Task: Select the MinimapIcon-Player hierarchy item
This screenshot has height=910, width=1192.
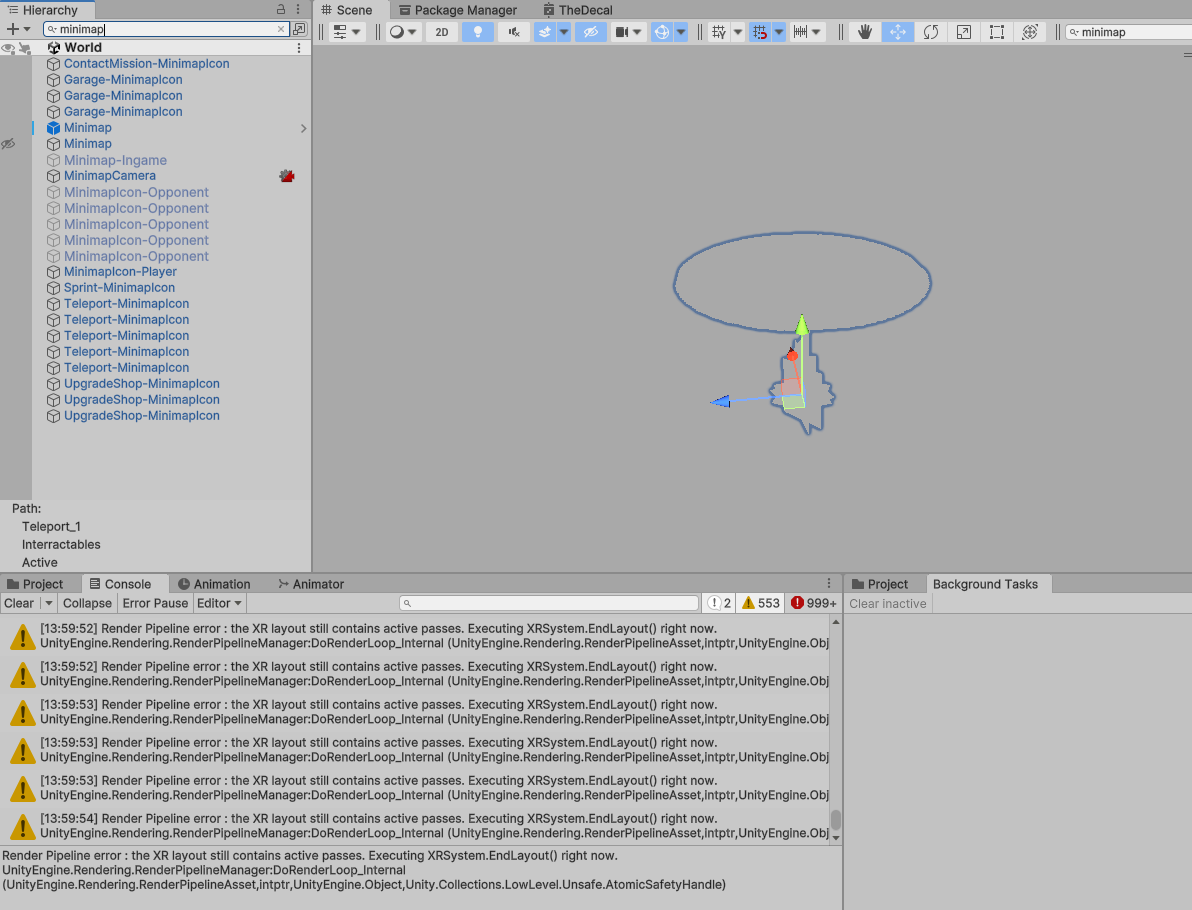Action: 120,271
